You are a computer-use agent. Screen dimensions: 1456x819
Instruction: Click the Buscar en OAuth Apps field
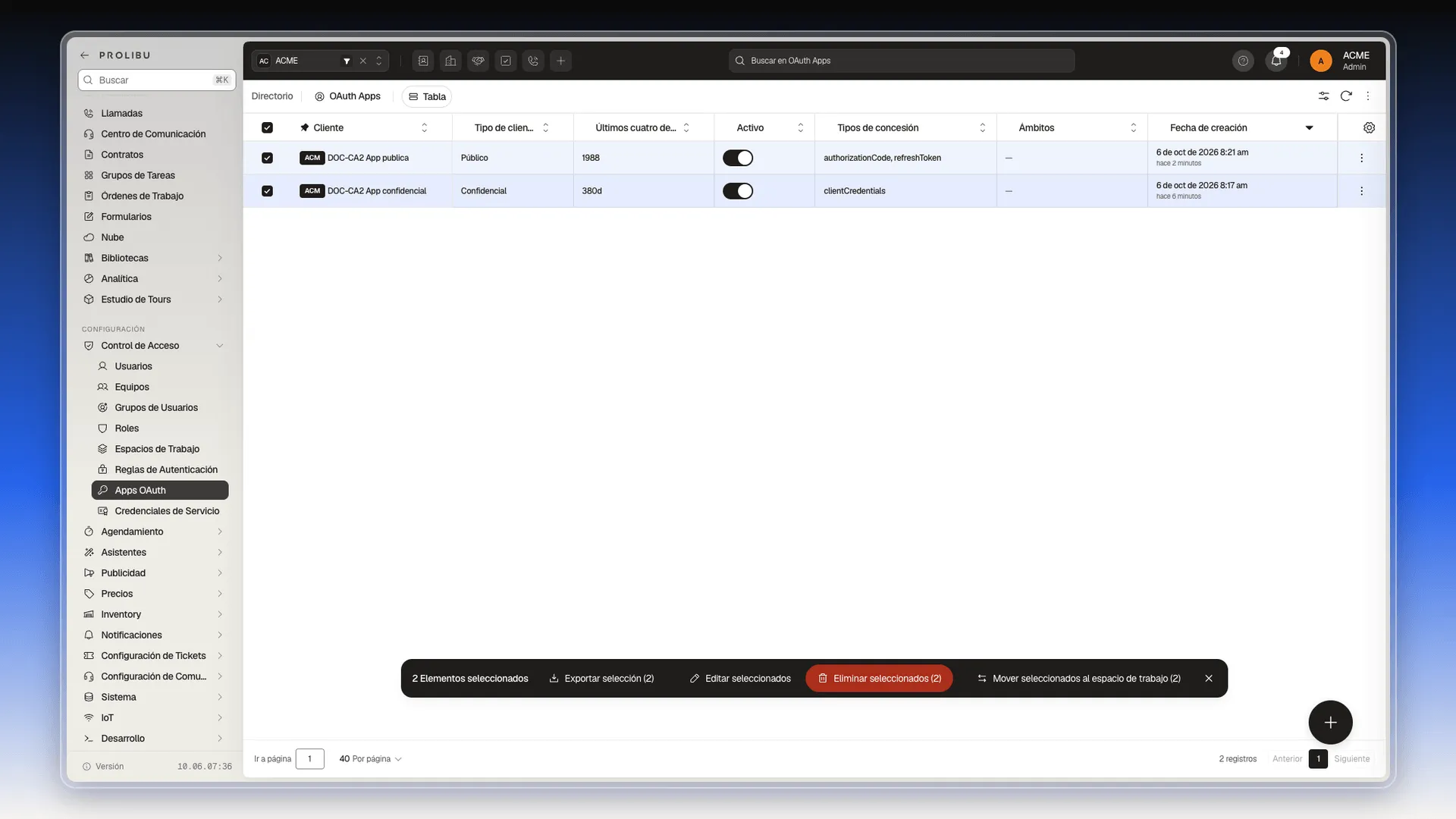point(902,61)
